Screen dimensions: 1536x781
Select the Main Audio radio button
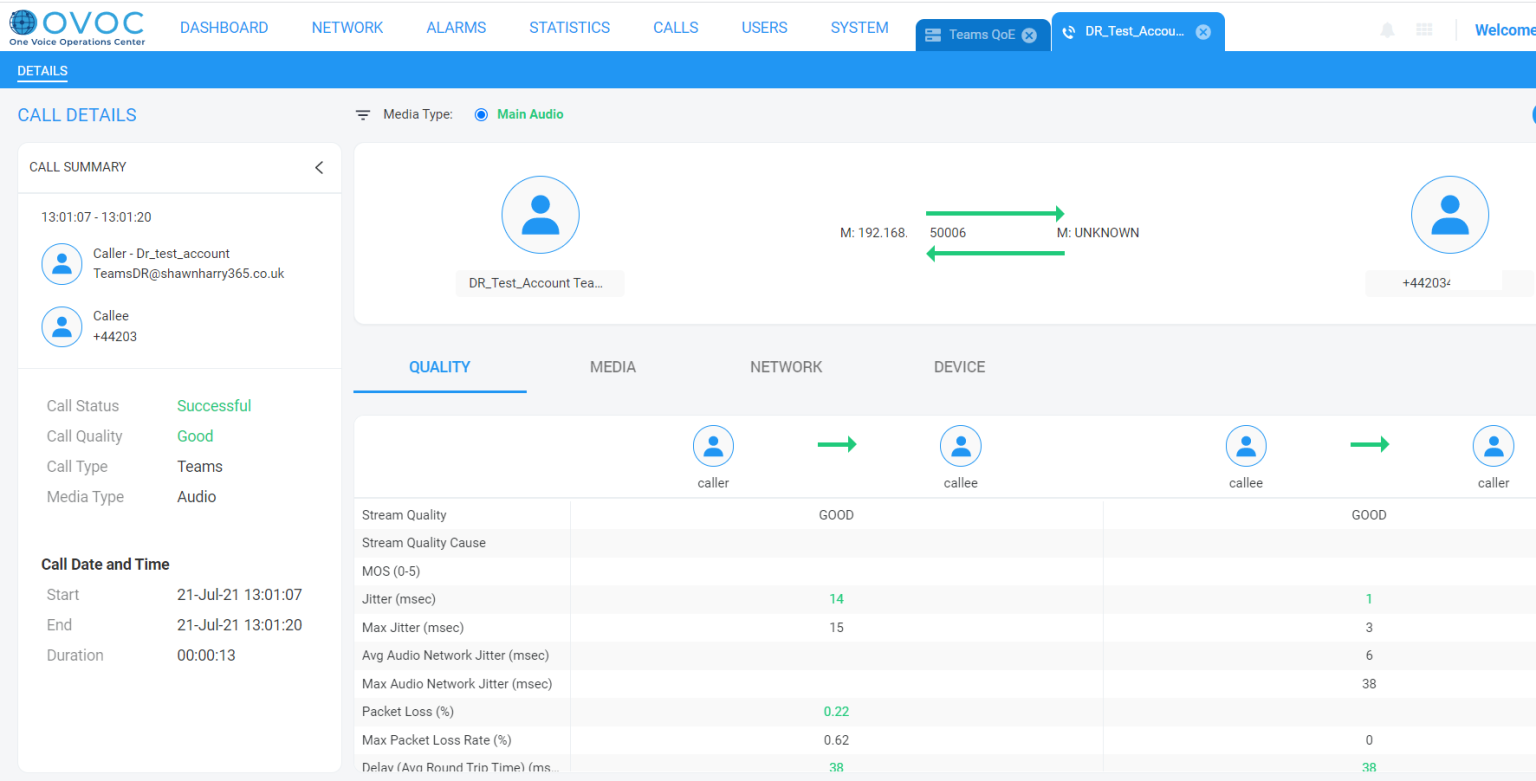(x=481, y=114)
